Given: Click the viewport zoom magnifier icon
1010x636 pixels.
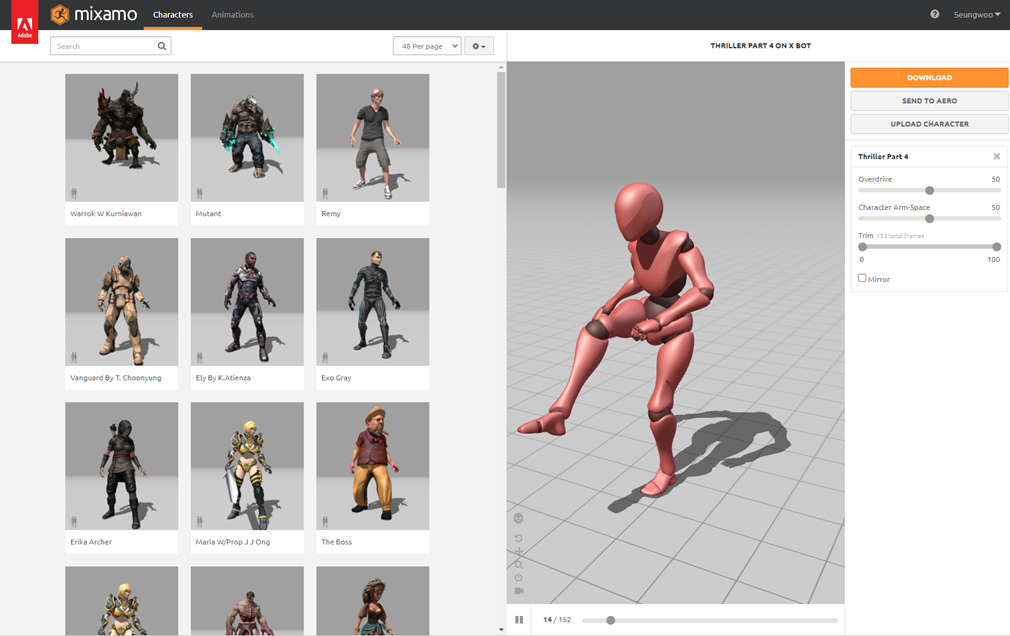Looking at the screenshot, I should pyautogui.click(x=519, y=564).
